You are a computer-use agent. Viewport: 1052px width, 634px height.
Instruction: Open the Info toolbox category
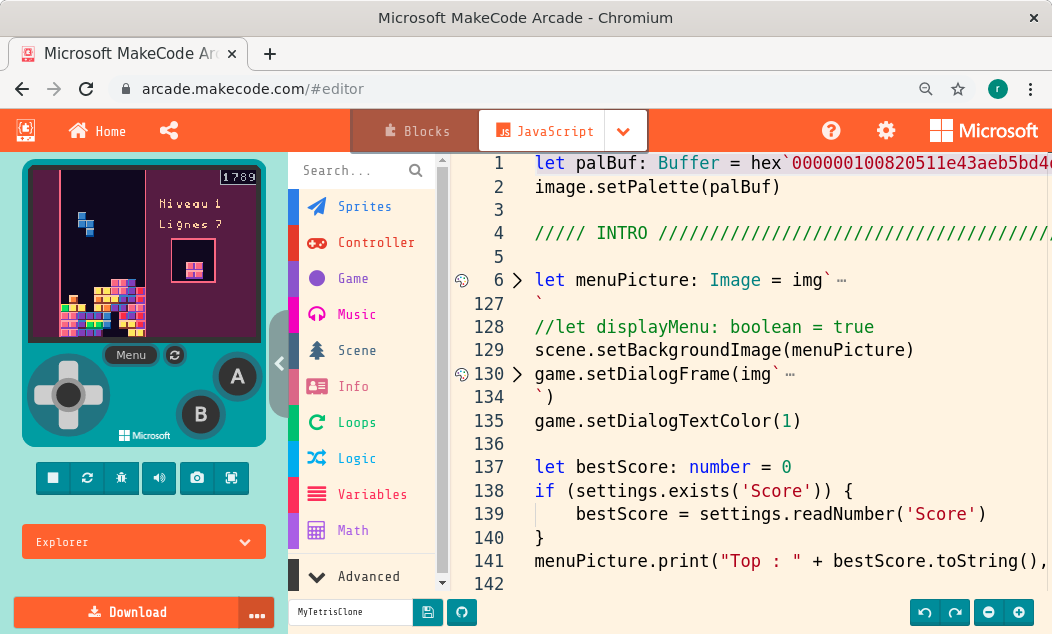coord(362,386)
